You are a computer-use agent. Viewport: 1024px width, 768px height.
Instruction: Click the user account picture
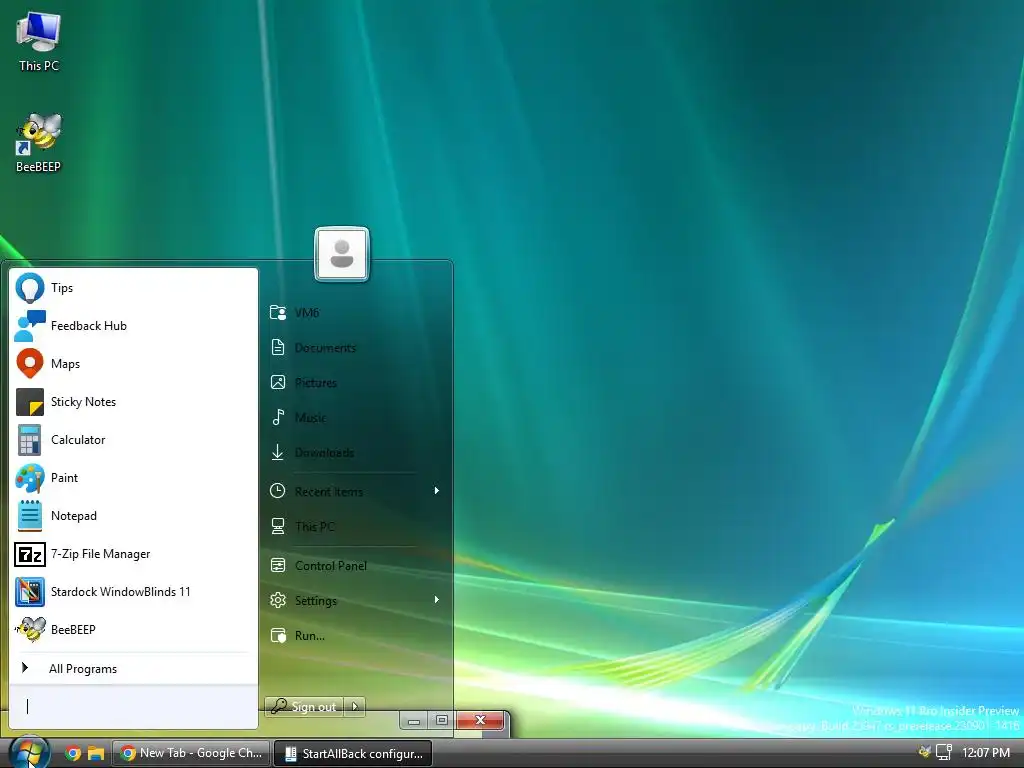click(342, 254)
